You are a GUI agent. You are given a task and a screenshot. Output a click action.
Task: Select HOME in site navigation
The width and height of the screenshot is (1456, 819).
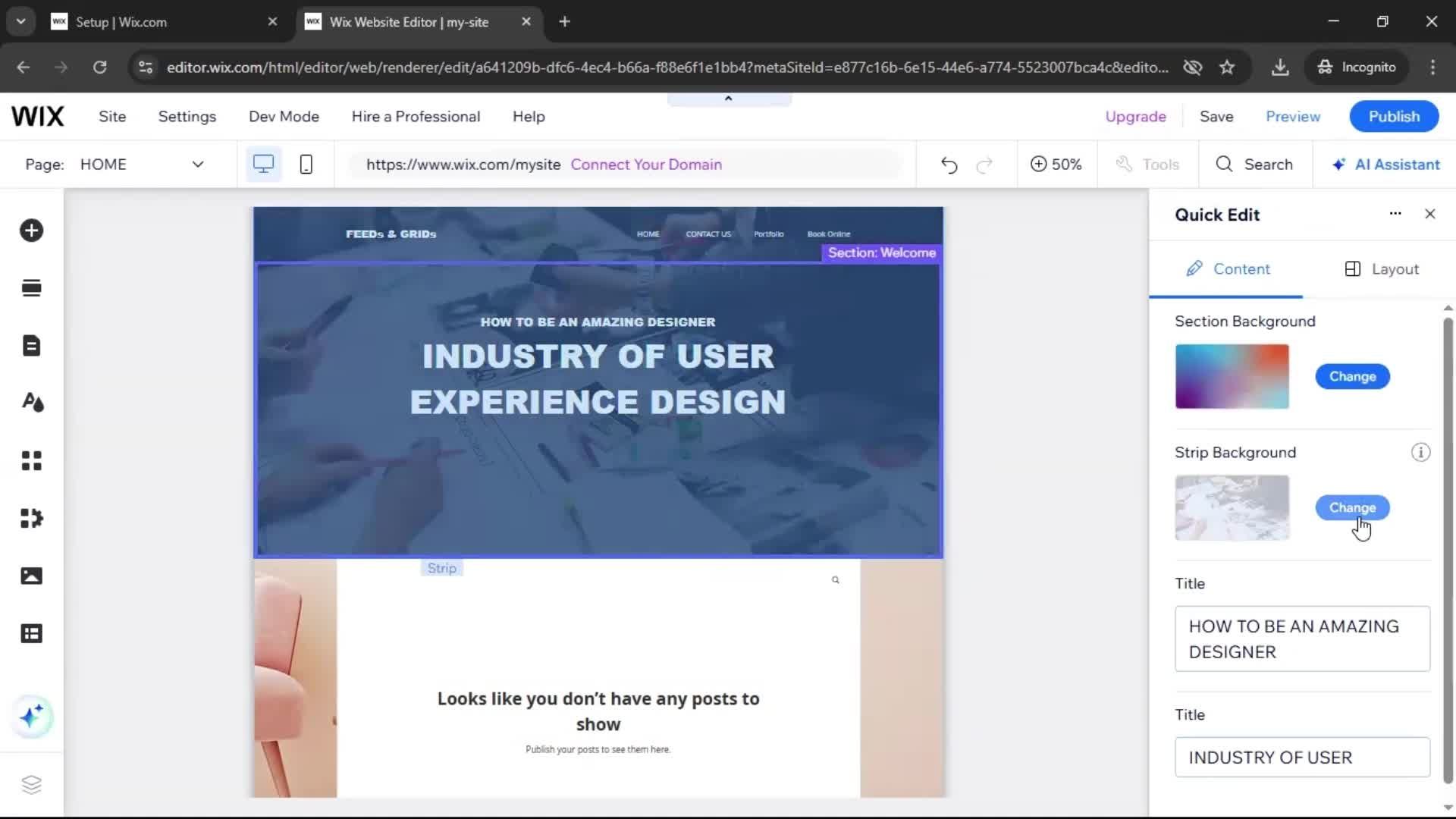click(648, 234)
